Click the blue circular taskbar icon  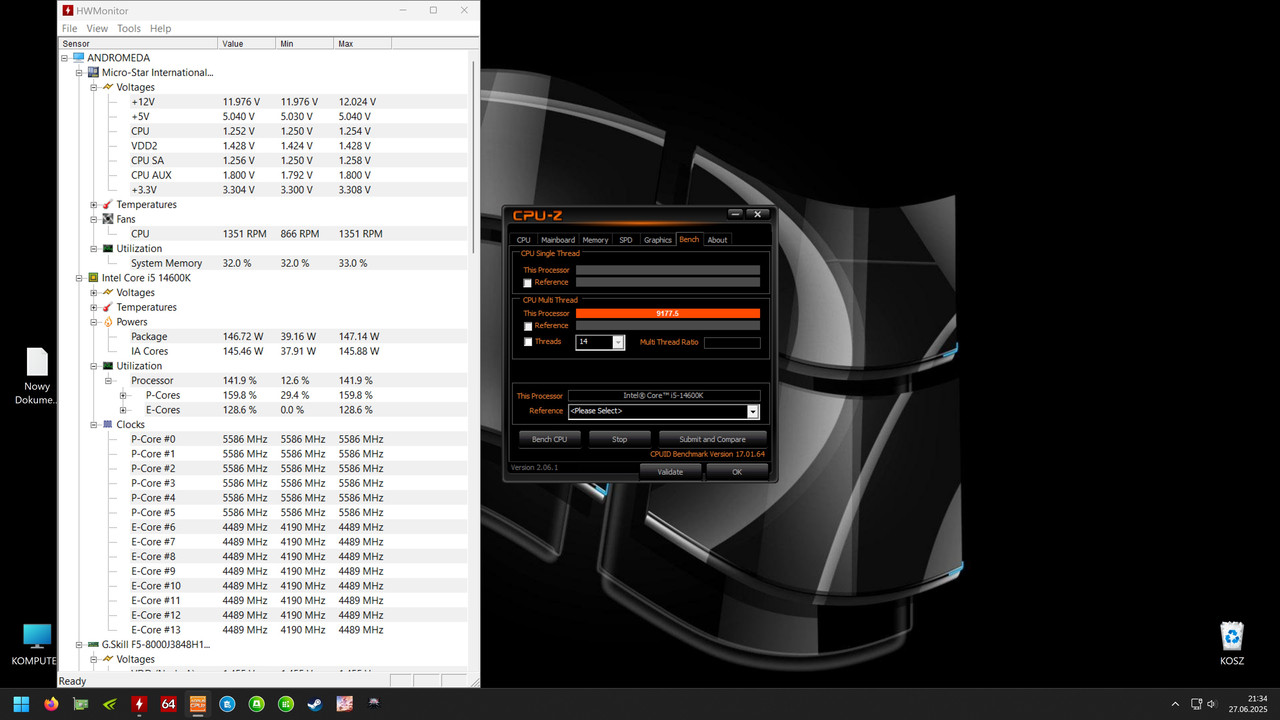coord(228,703)
